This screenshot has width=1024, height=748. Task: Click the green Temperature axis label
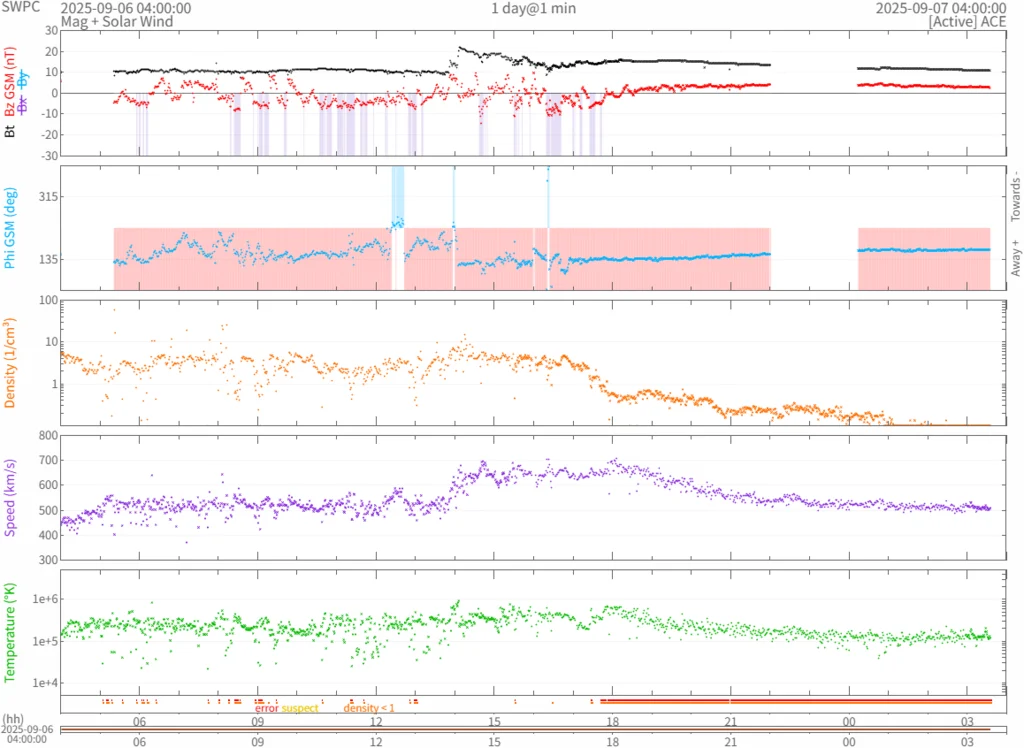[x=11, y=631]
